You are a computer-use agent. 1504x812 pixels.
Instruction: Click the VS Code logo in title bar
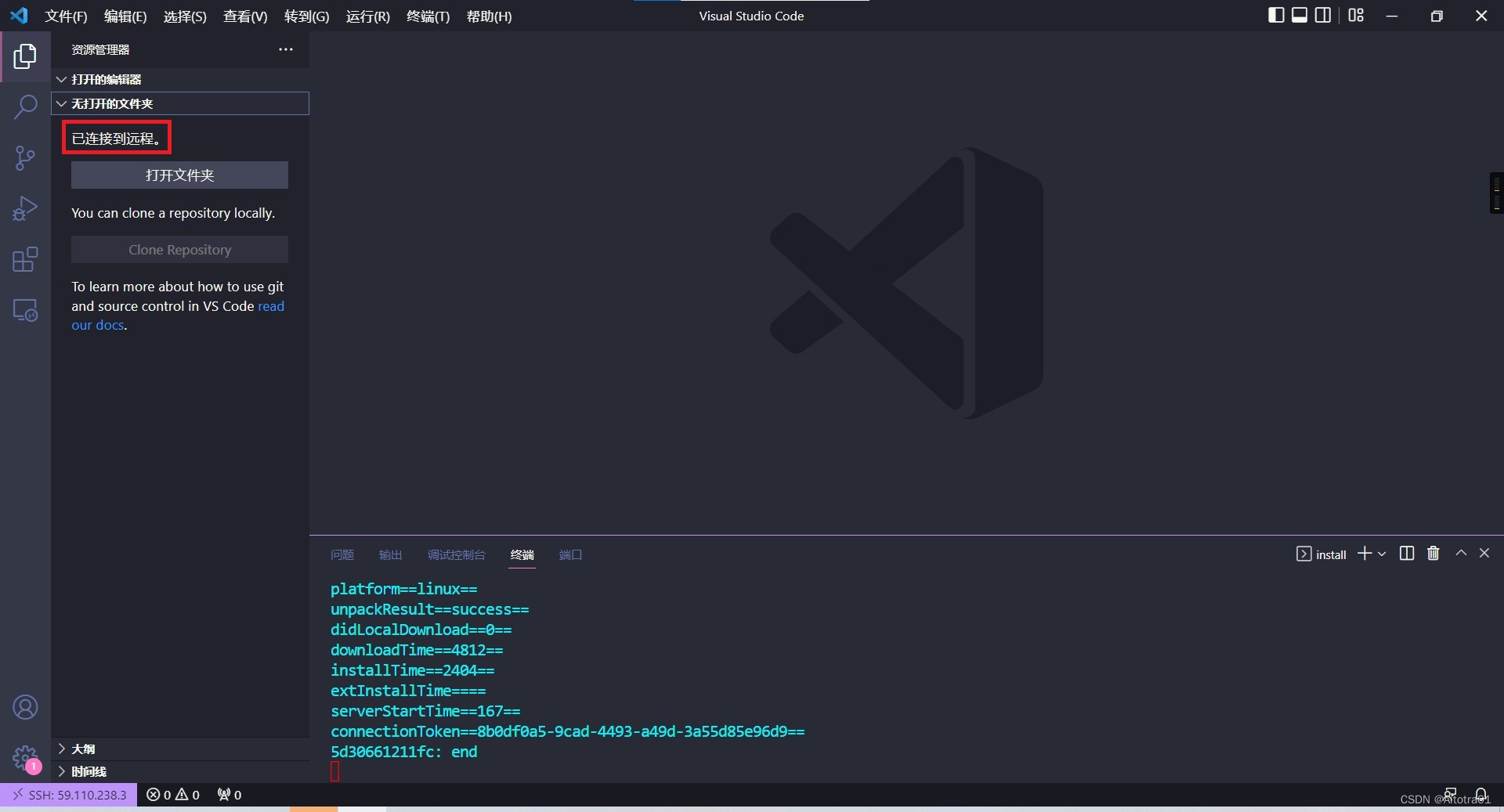click(19, 16)
